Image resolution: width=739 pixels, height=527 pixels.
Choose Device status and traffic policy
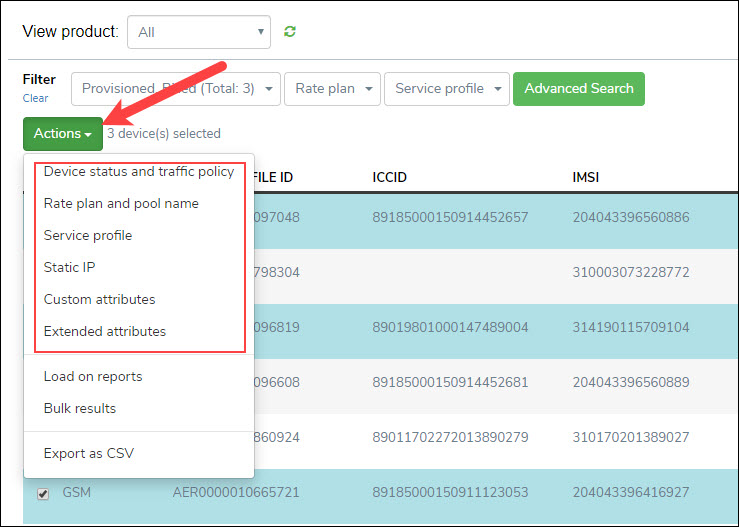[x=139, y=172]
